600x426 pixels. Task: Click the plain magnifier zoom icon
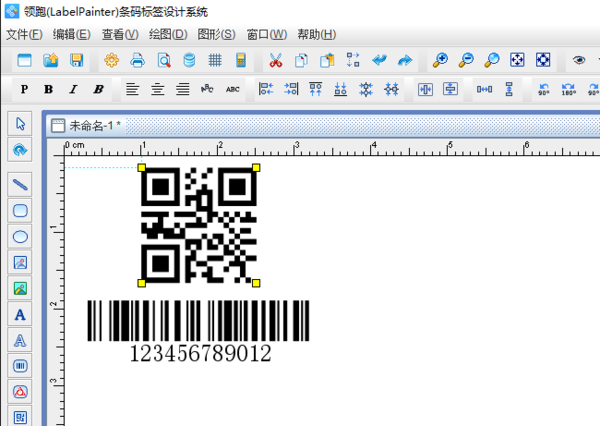[492, 60]
